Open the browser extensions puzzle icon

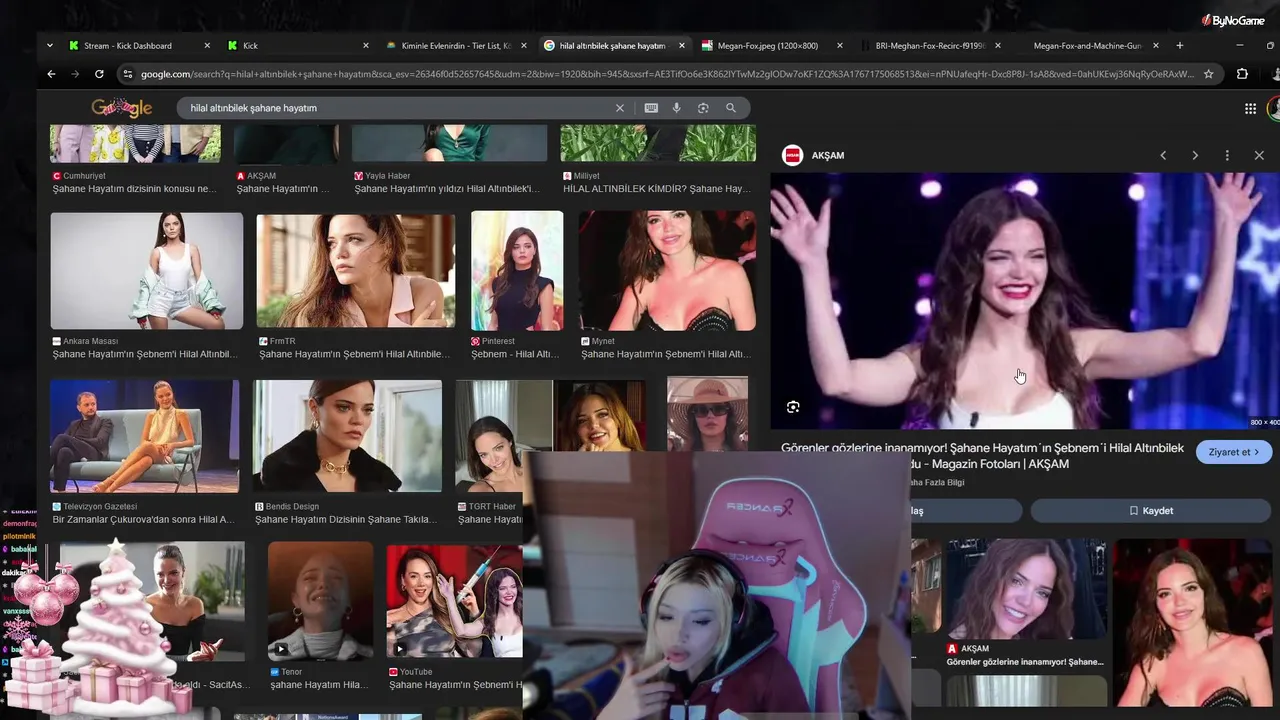point(1242,74)
